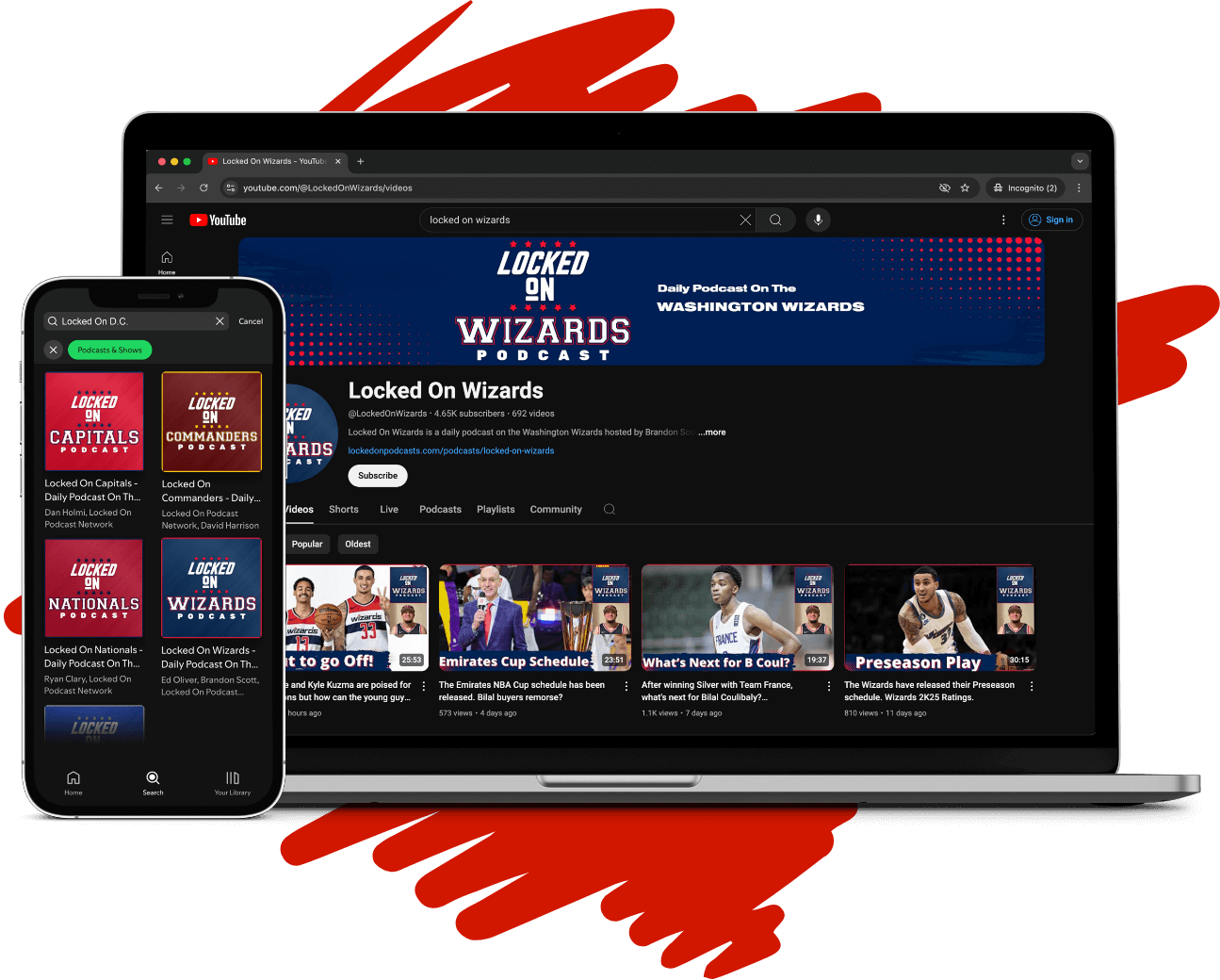The width and height of the screenshot is (1220, 980).
Task: Open options menu for Emirates NBA Cup video
Action: click(x=626, y=686)
